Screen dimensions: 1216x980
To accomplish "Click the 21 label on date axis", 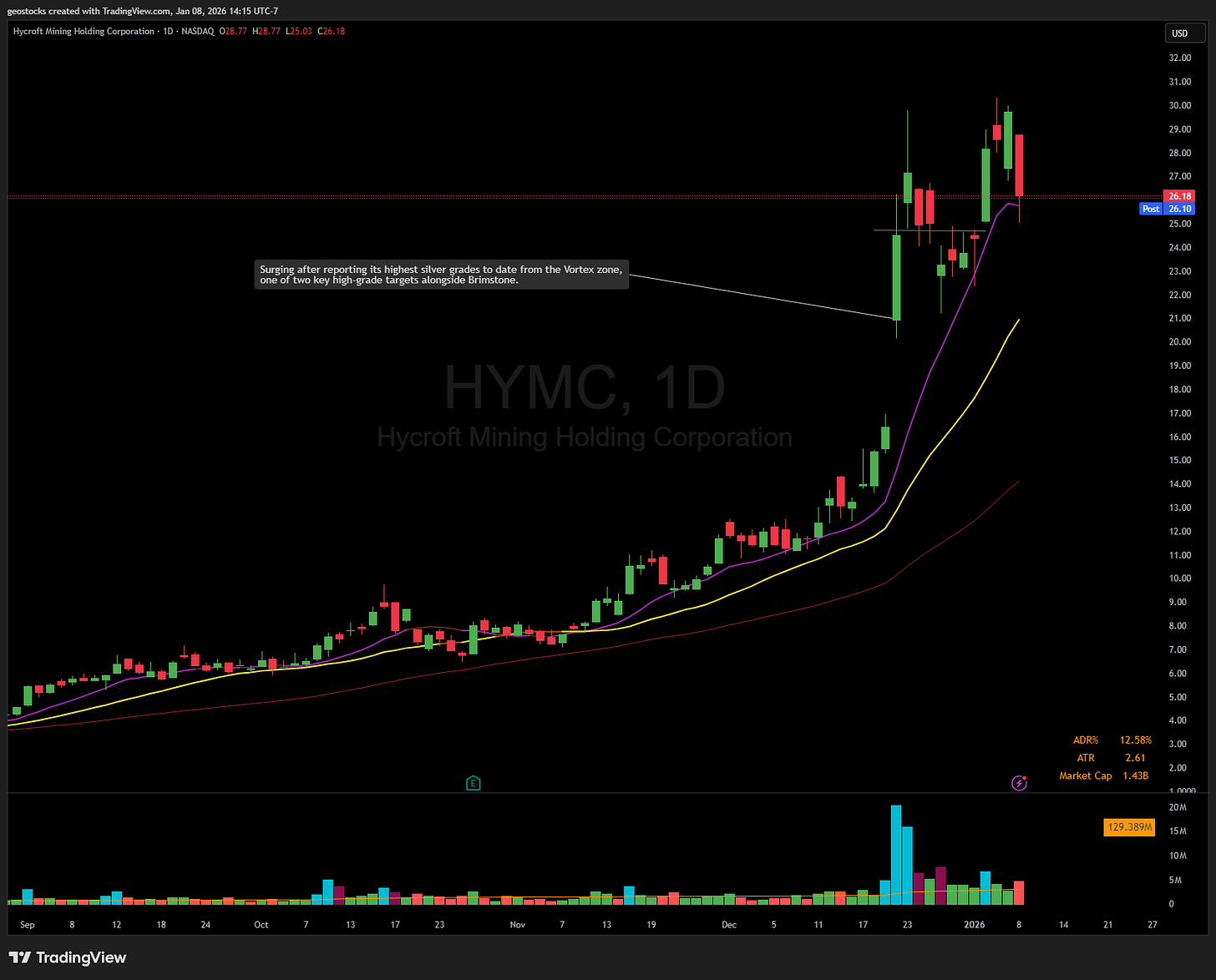I will 1108,925.
